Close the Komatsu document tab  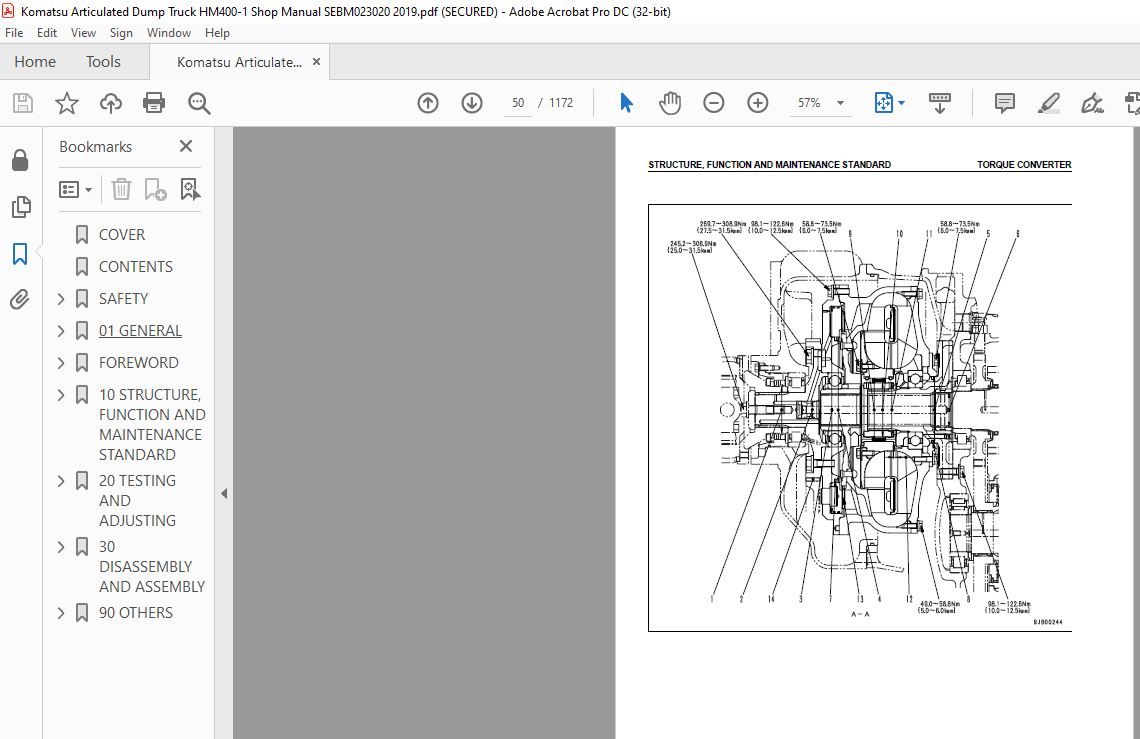316,62
